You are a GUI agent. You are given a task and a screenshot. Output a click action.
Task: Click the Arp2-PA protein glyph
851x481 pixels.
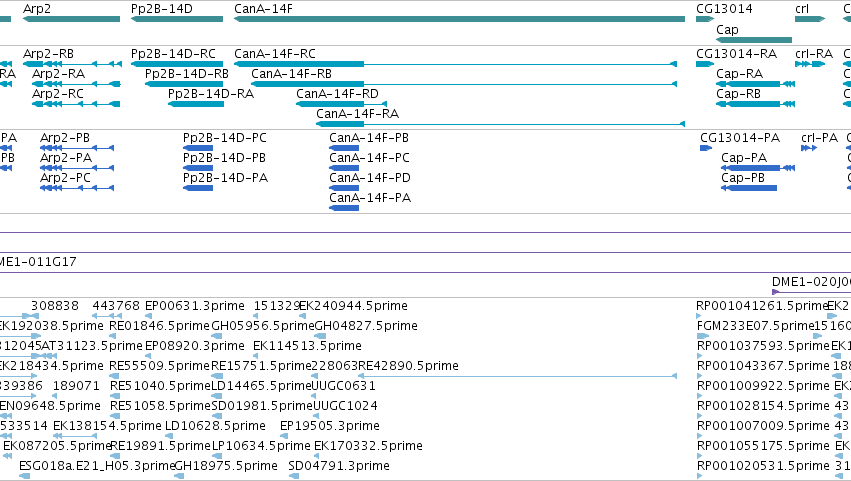click(x=77, y=168)
